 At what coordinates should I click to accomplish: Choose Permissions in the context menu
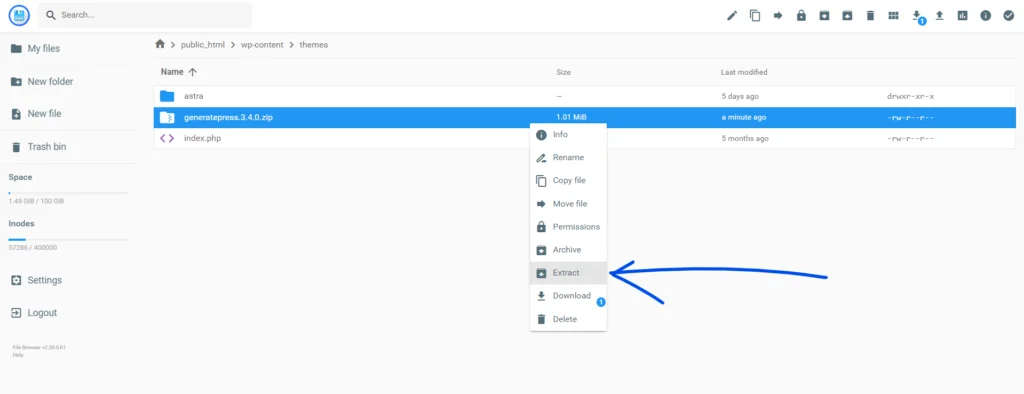tap(568, 227)
